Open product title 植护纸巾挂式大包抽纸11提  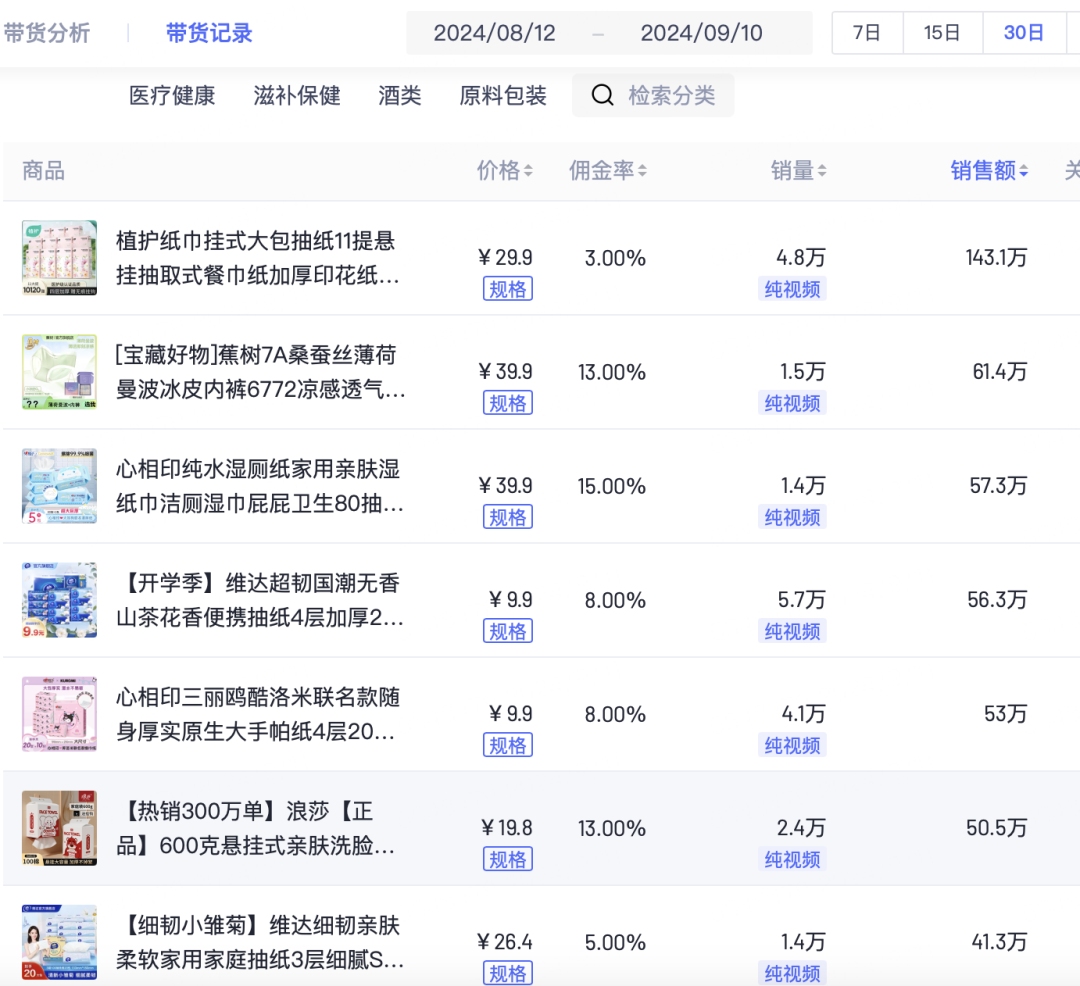[258, 258]
